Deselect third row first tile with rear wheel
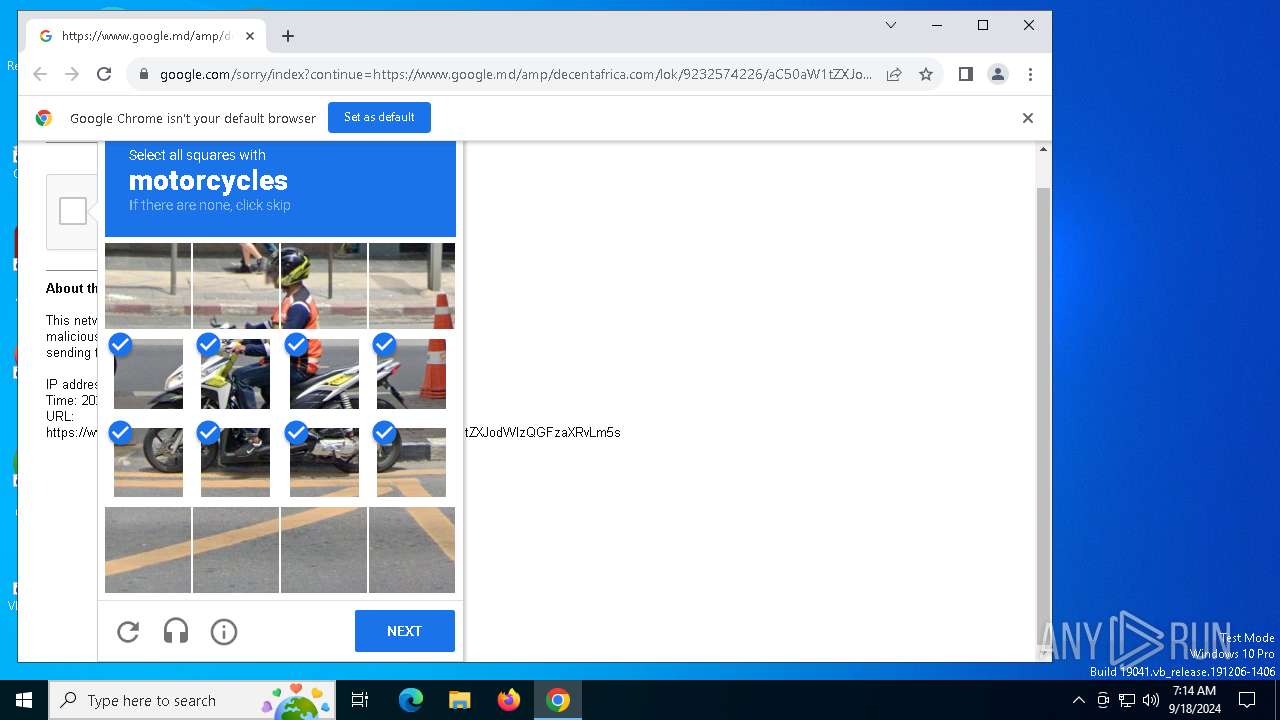This screenshot has height=720, width=1280. 148,462
